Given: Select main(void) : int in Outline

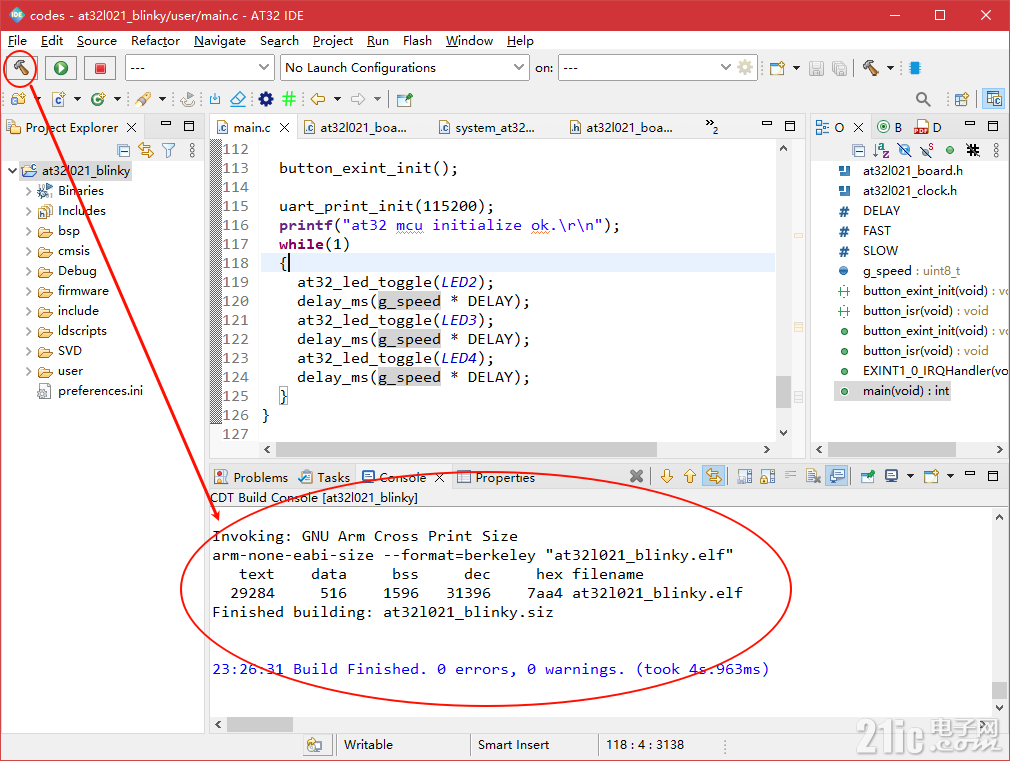Looking at the screenshot, I should (x=893, y=391).
